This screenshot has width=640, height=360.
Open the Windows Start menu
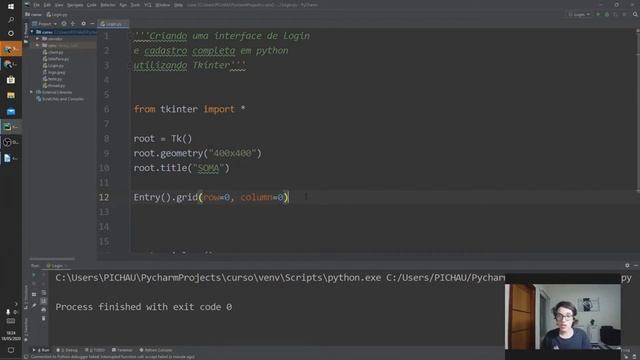(11, 6)
